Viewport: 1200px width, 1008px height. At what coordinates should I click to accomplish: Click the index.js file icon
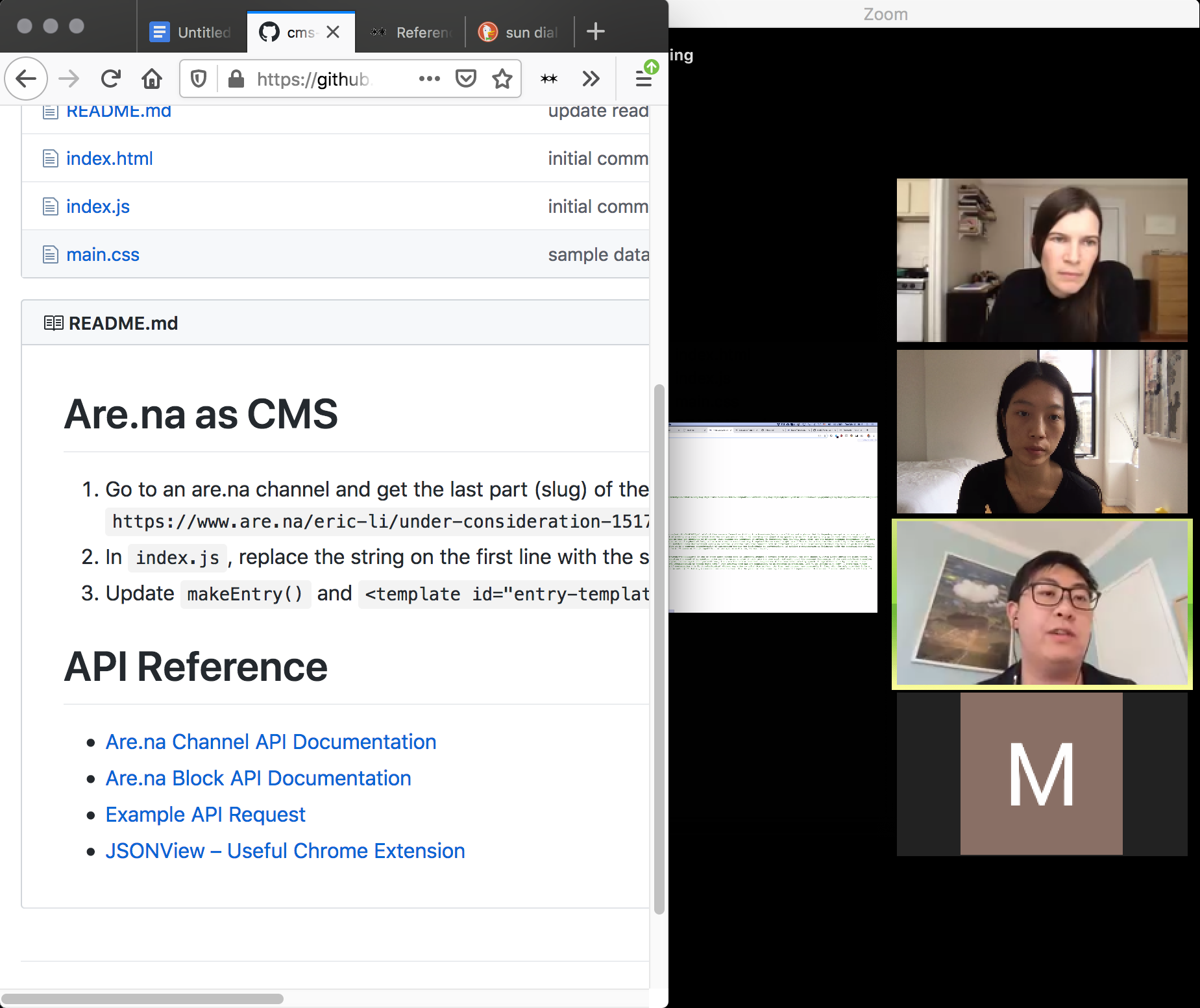click(50, 206)
